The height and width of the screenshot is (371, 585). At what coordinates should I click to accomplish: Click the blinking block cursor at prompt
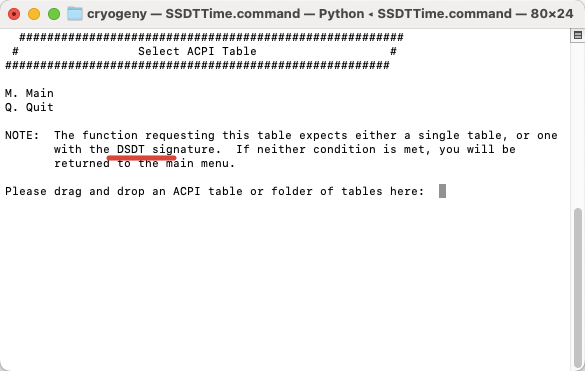click(x=442, y=191)
